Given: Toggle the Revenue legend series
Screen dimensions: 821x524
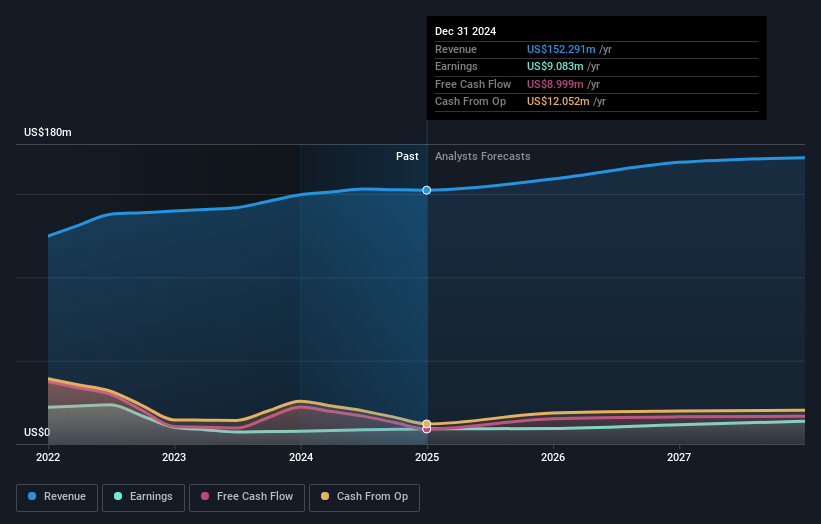Looking at the screenshot, I should click(x=57, y=497).
